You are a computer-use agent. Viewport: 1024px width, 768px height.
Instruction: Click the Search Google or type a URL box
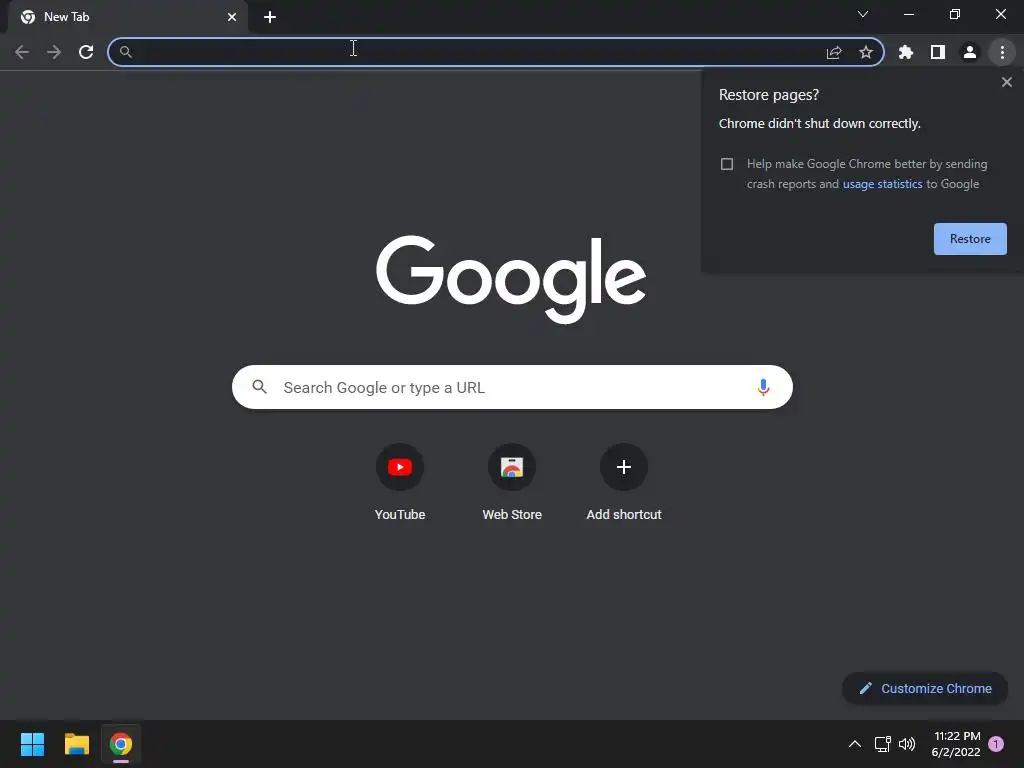(512, 387)
